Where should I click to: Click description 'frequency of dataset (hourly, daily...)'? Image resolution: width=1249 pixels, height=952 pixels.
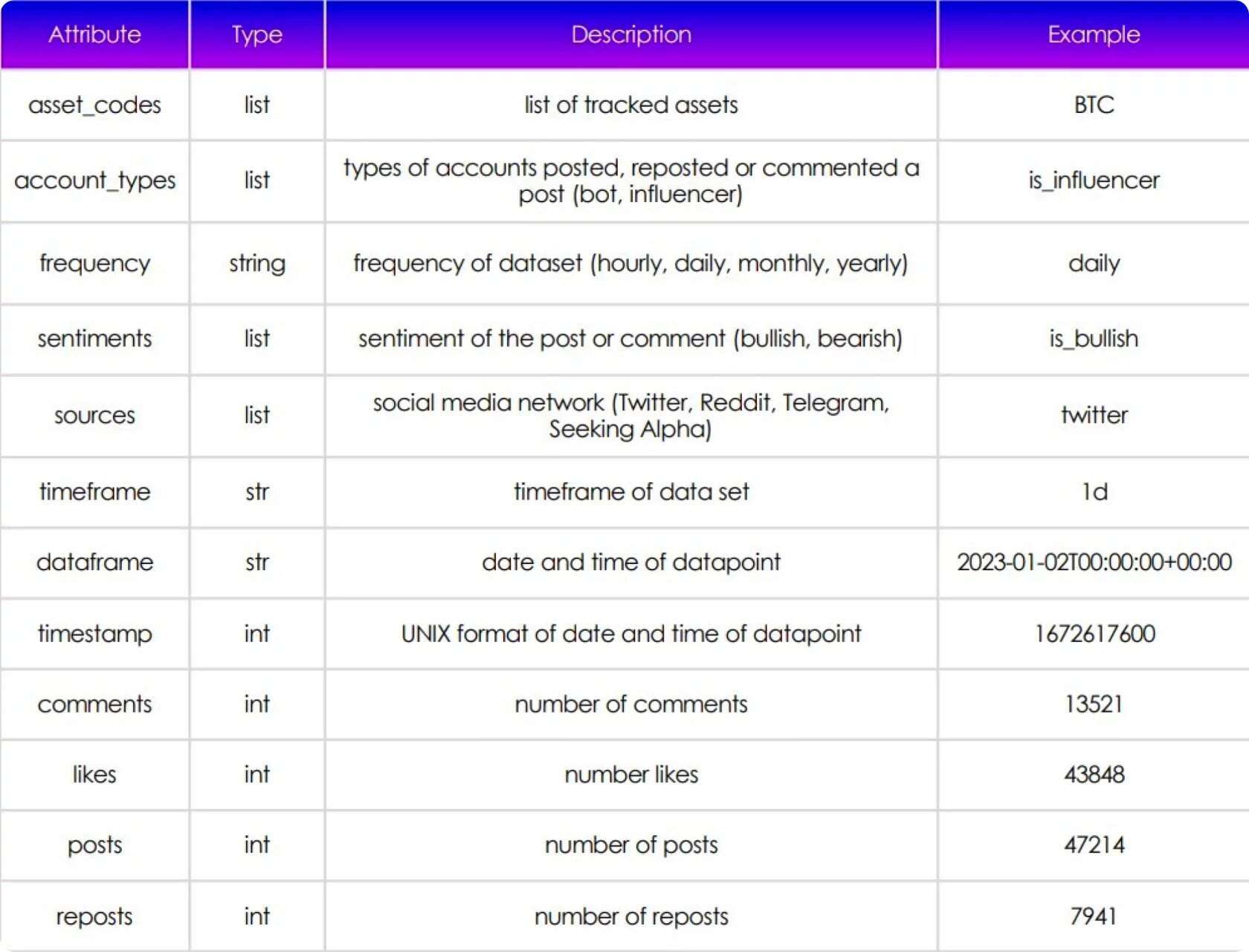[x=631, y=263]
